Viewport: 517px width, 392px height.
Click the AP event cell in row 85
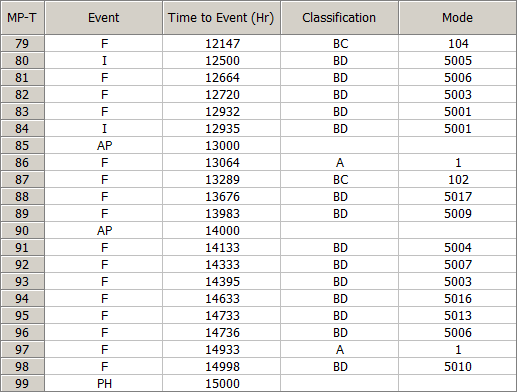pos(104,146)
